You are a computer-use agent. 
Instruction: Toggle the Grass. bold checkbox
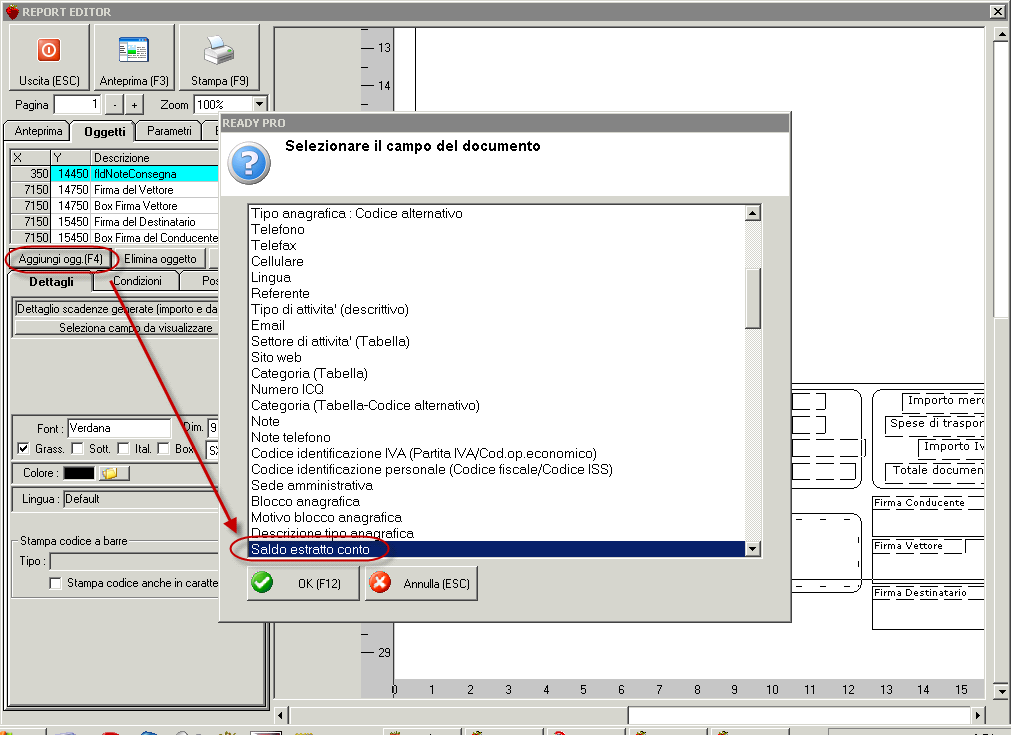pos(23,449)
